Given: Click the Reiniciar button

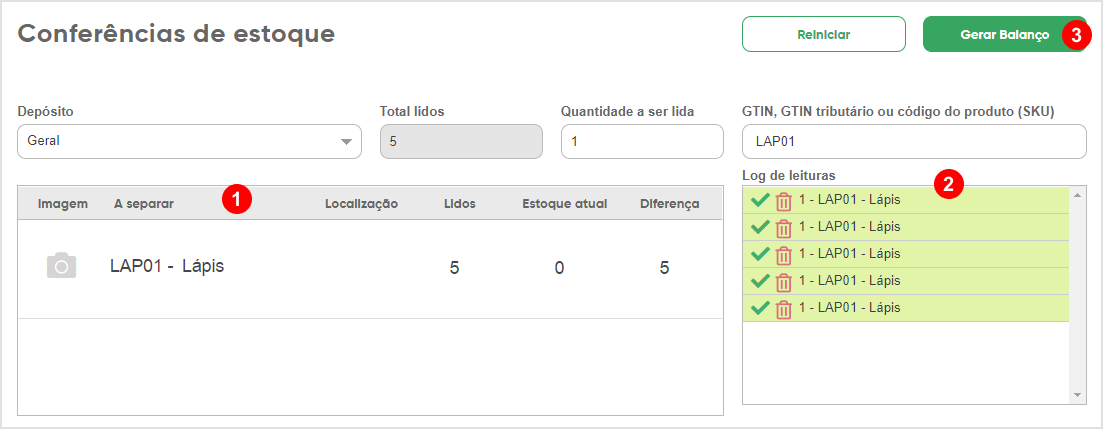Looking at the screenshot, I should (824, 34).
